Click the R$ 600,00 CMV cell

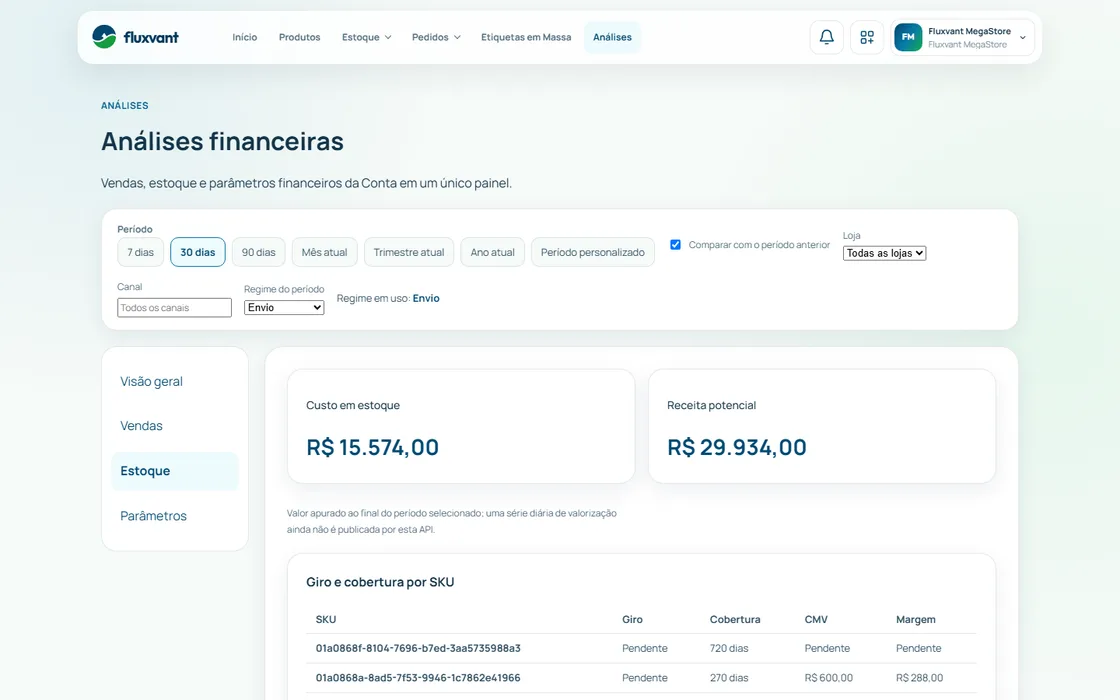click(829, 678)
